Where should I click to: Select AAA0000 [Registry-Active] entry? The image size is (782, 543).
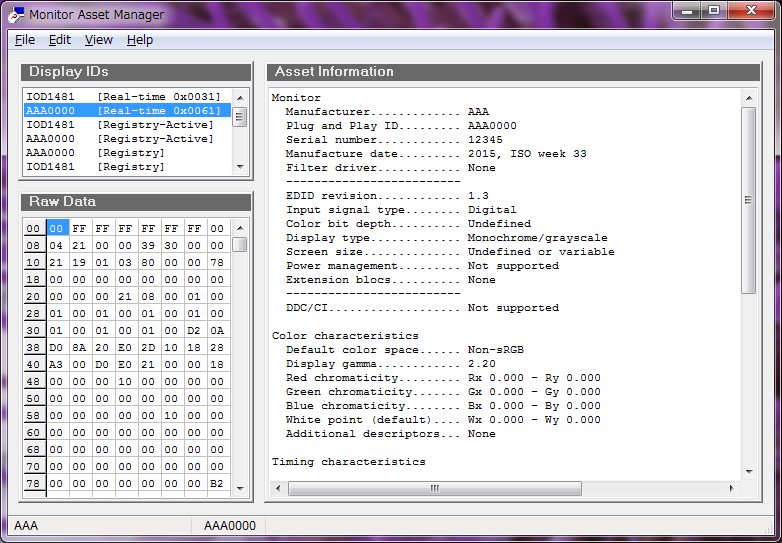click(127, 139)
